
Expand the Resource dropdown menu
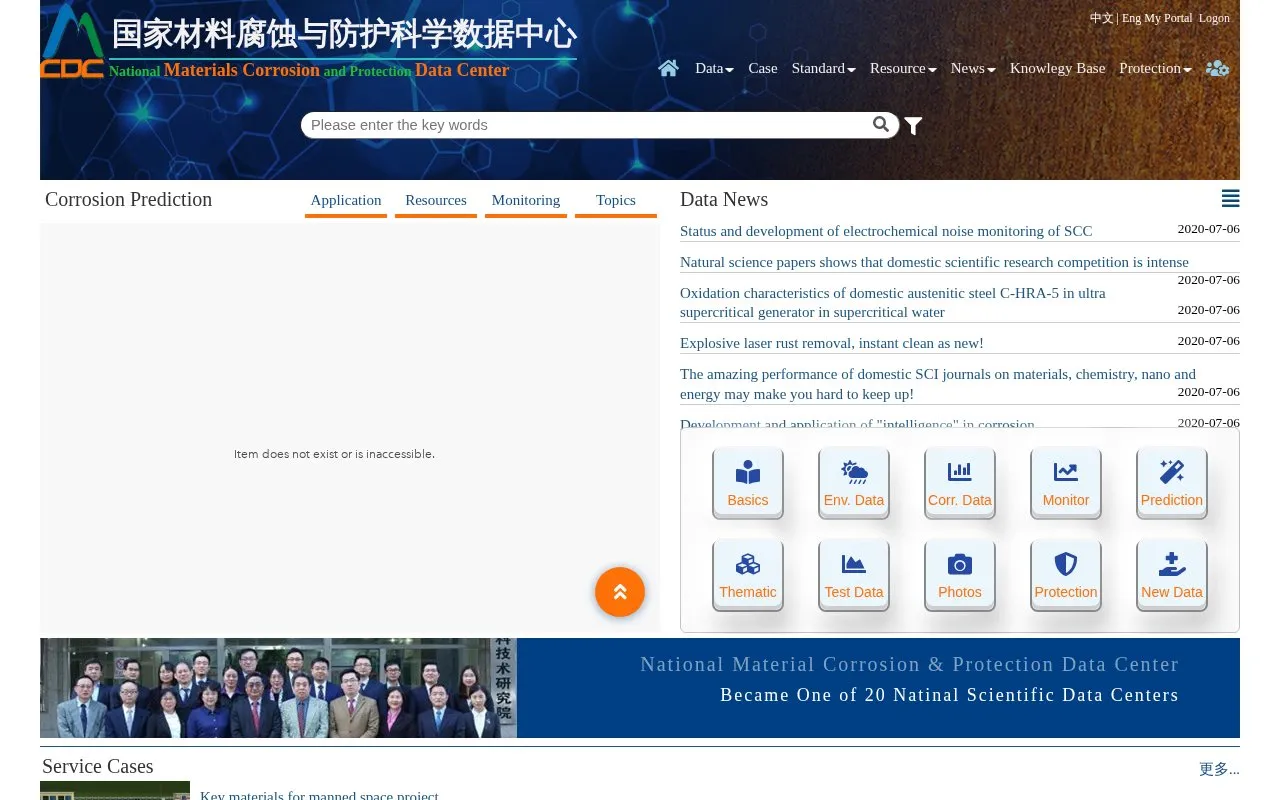(903, 68)
